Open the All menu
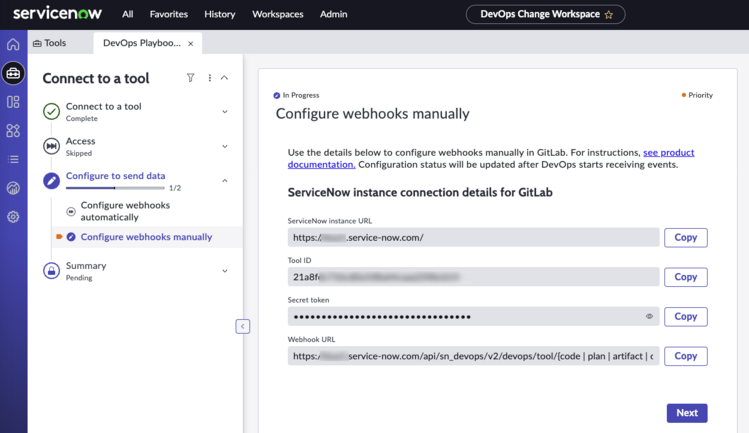Screen dimensions: 749x433 tap(128, 14)
